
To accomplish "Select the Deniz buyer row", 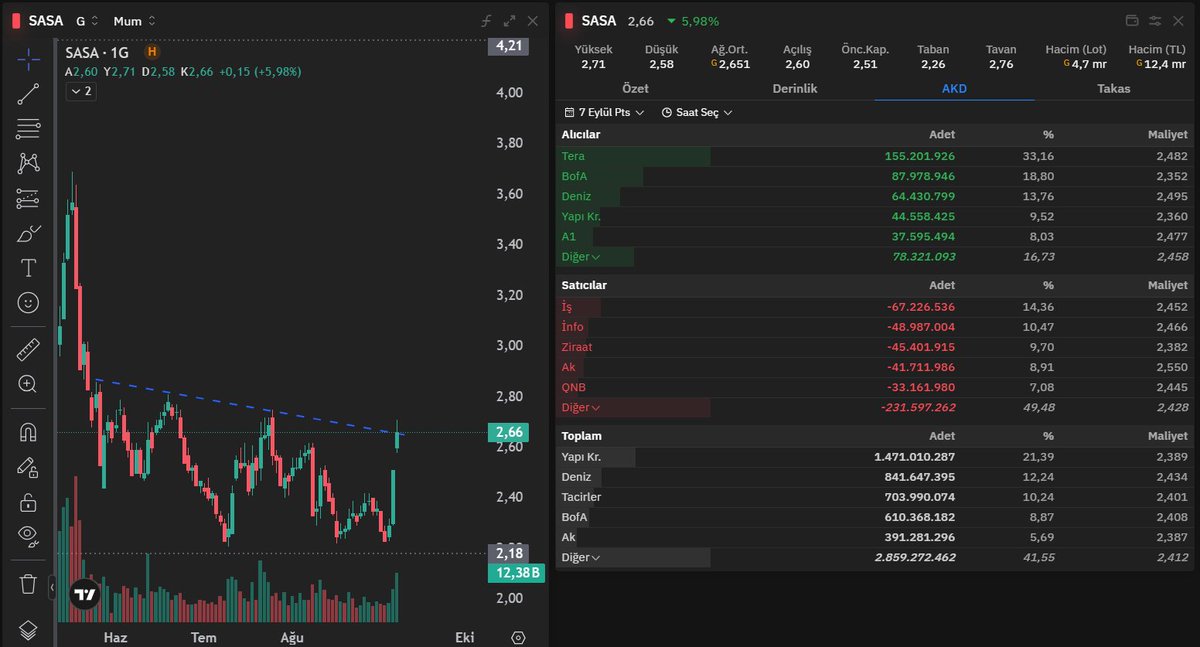I will pos(874,196).
